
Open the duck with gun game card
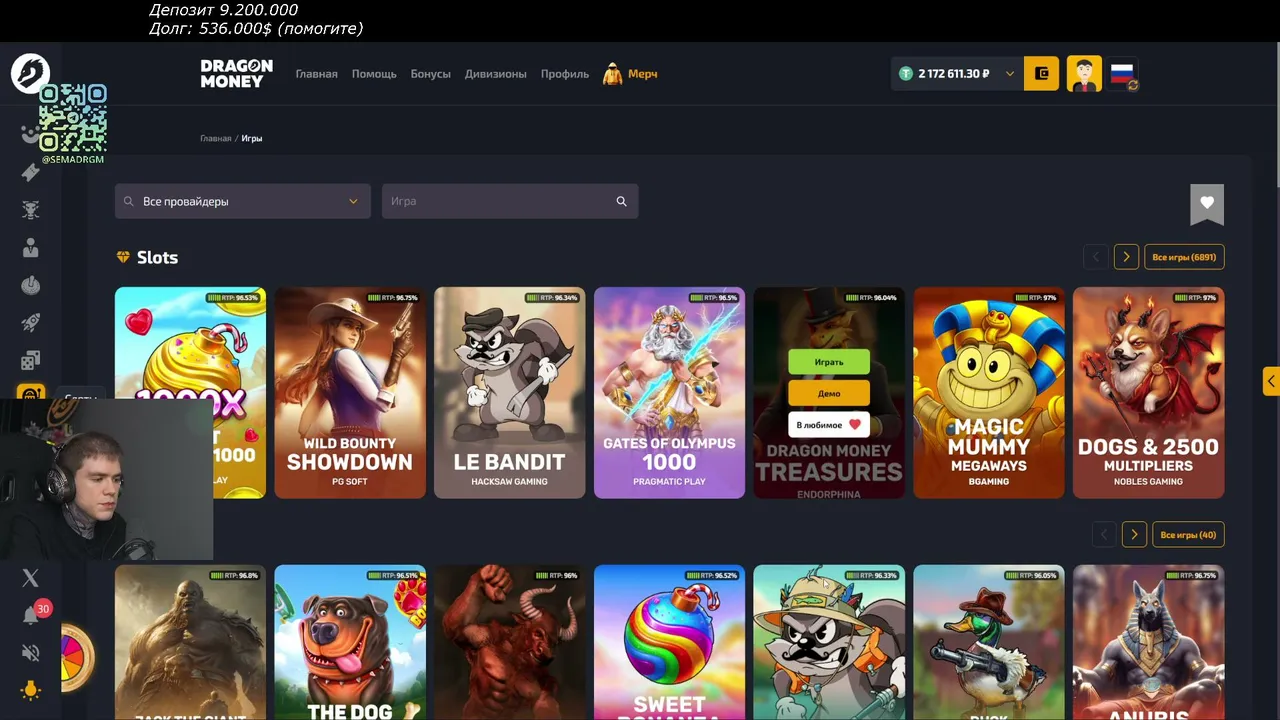989,642
